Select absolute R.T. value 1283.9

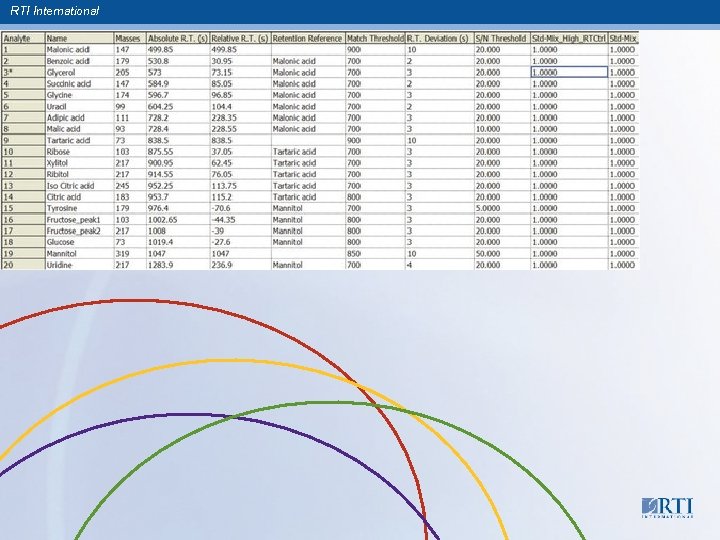click(178, 265)
